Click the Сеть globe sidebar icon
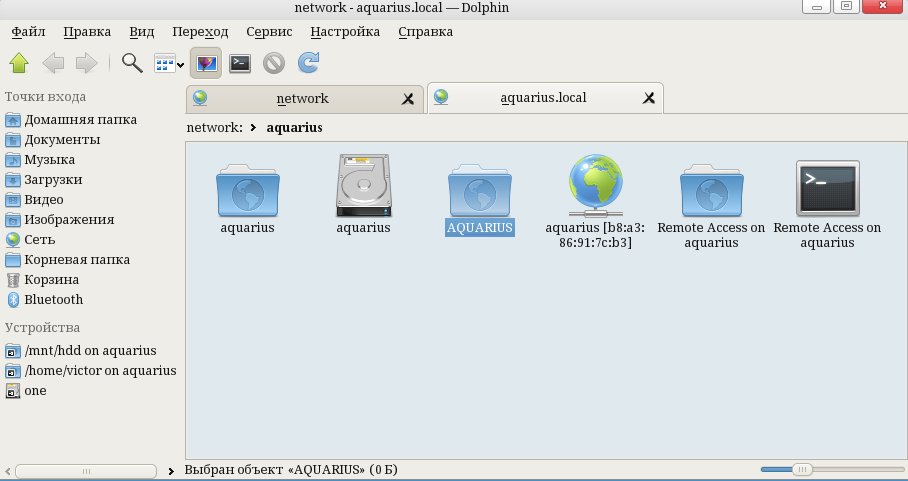This screenshot has width=908, height=481. tap(13, 240)
